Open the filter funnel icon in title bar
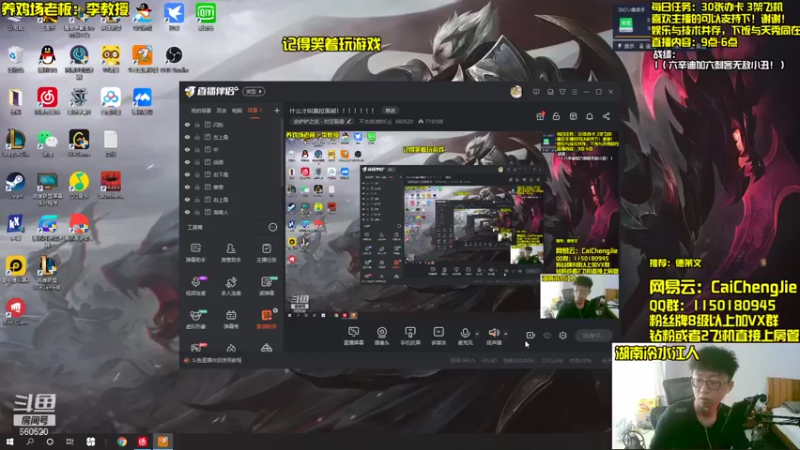 562,92
